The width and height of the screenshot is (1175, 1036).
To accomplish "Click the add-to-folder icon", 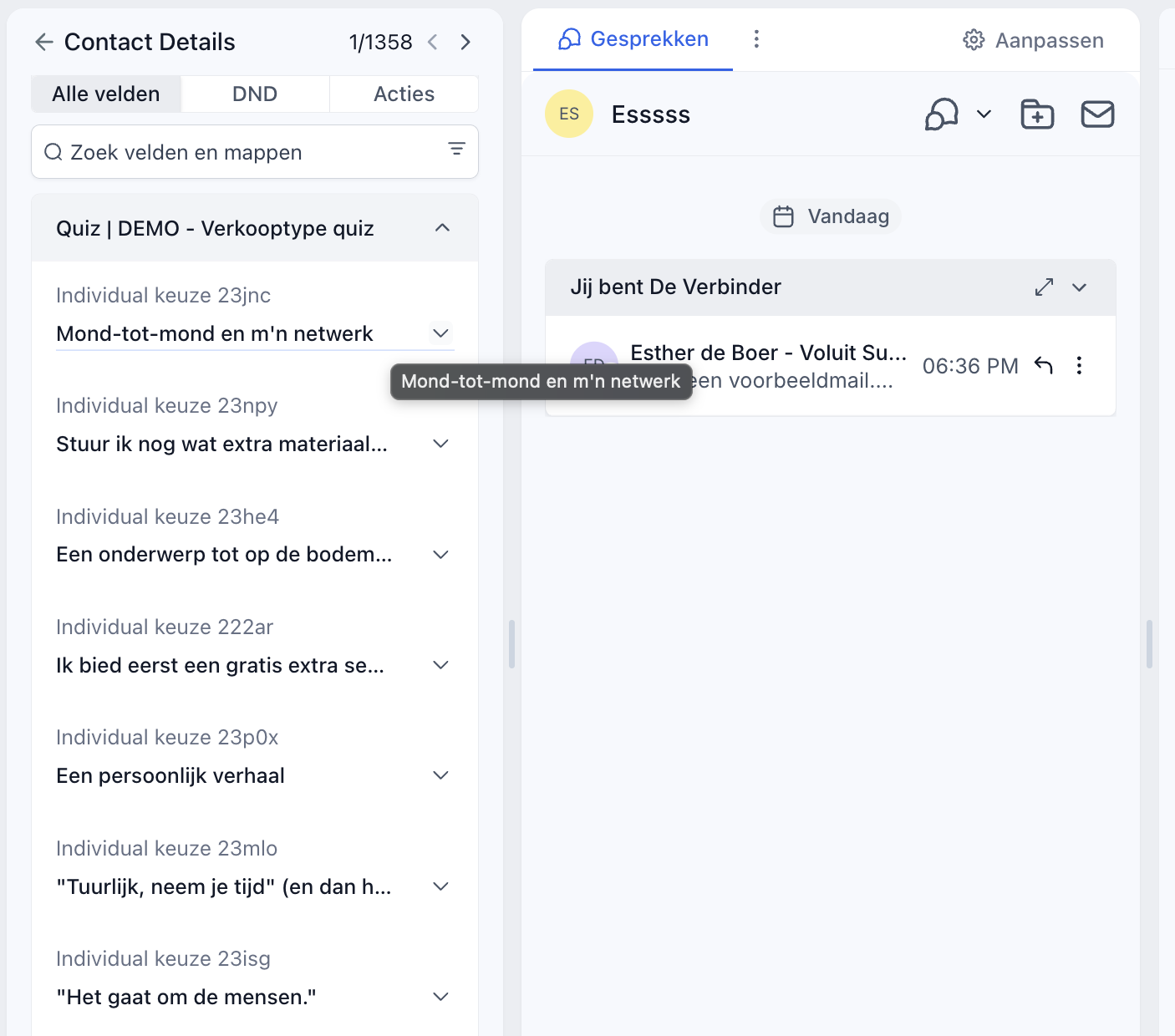I will pos(1037,114).
